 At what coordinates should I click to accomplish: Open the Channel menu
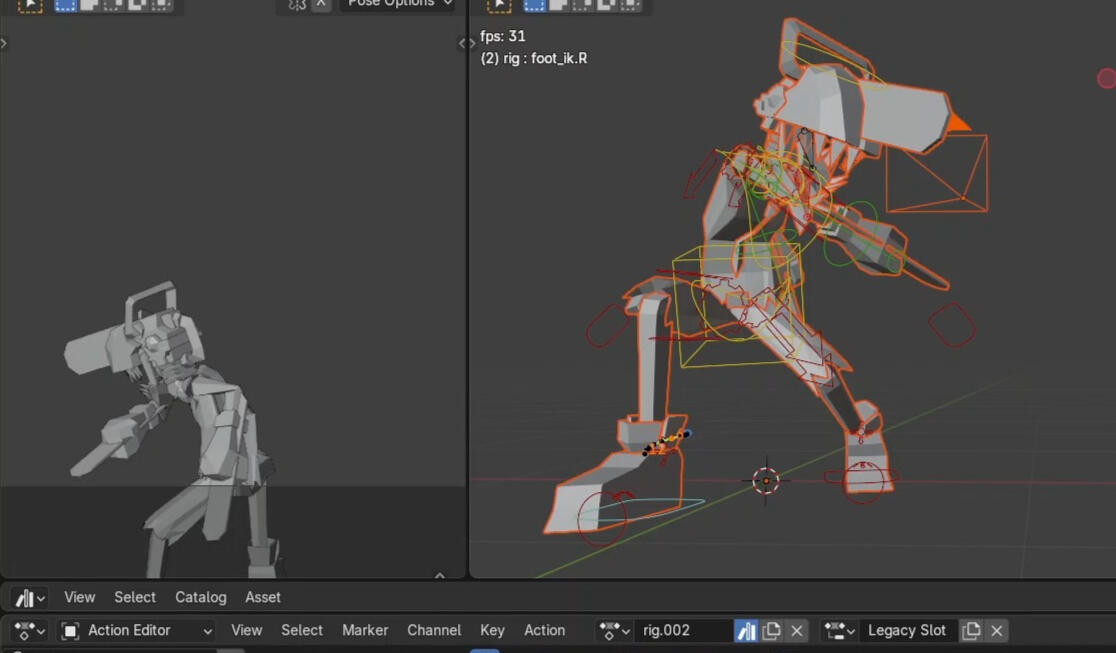coord(434,630)
